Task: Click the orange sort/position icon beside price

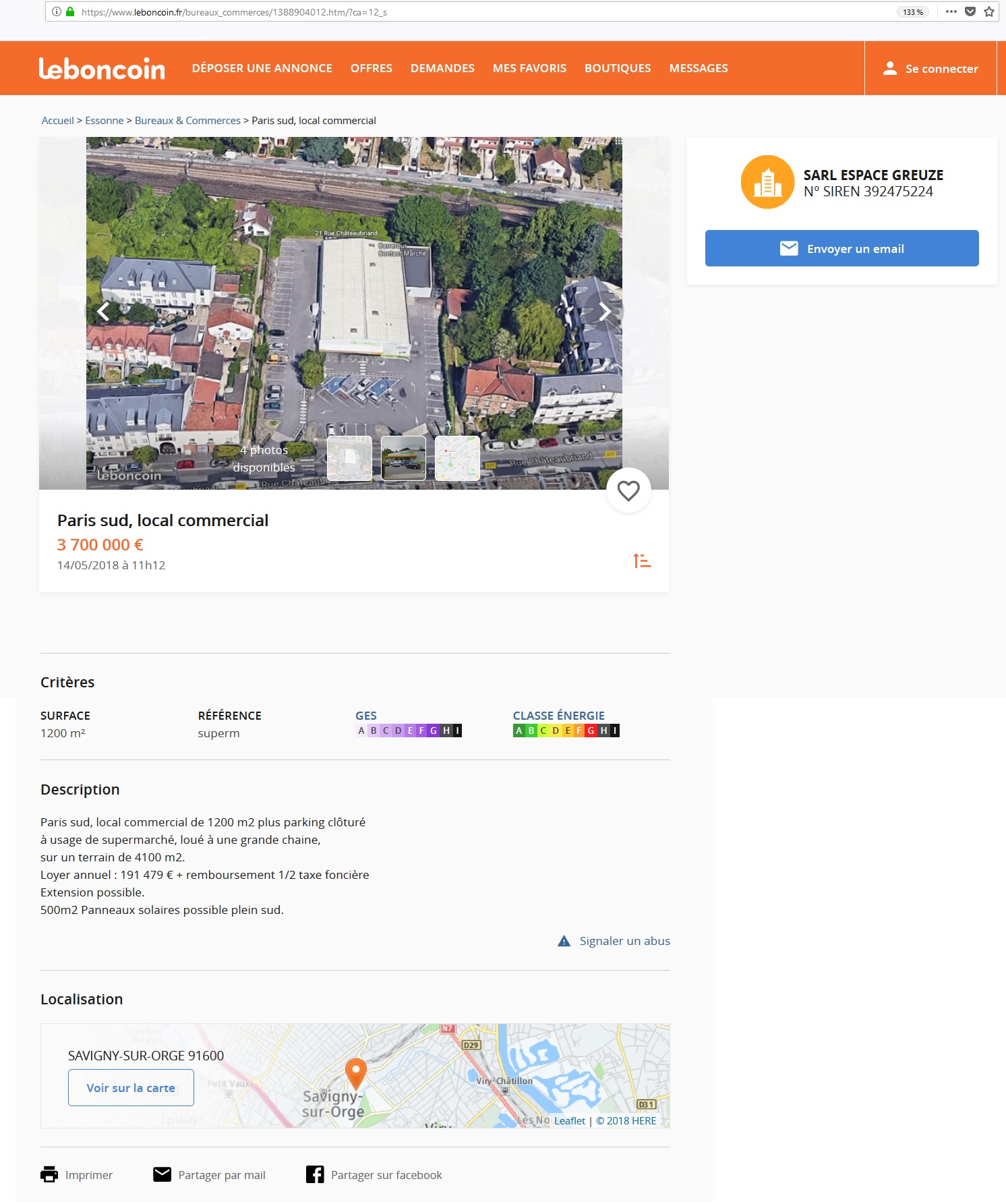Action: tap(641, 561)
